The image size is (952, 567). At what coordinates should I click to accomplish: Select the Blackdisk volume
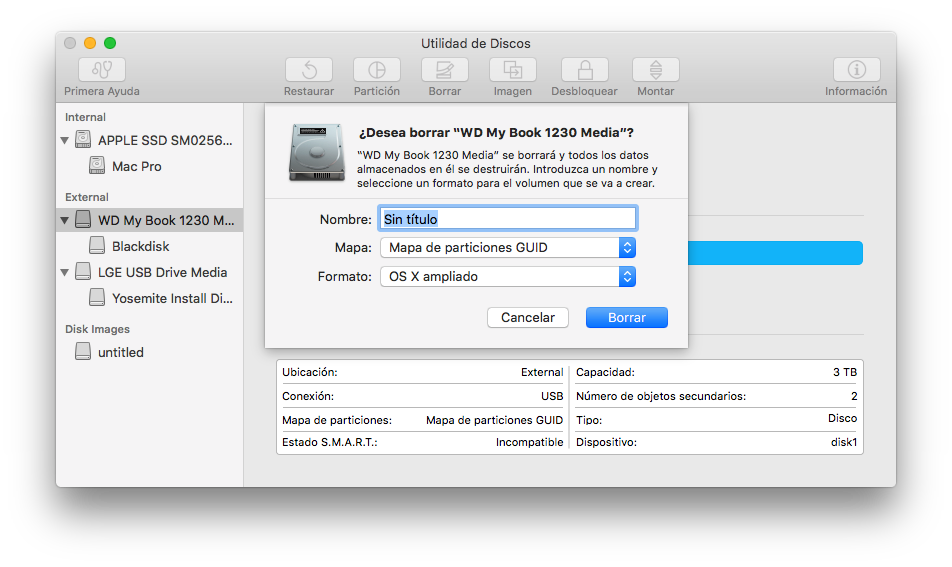pos(150,246)
